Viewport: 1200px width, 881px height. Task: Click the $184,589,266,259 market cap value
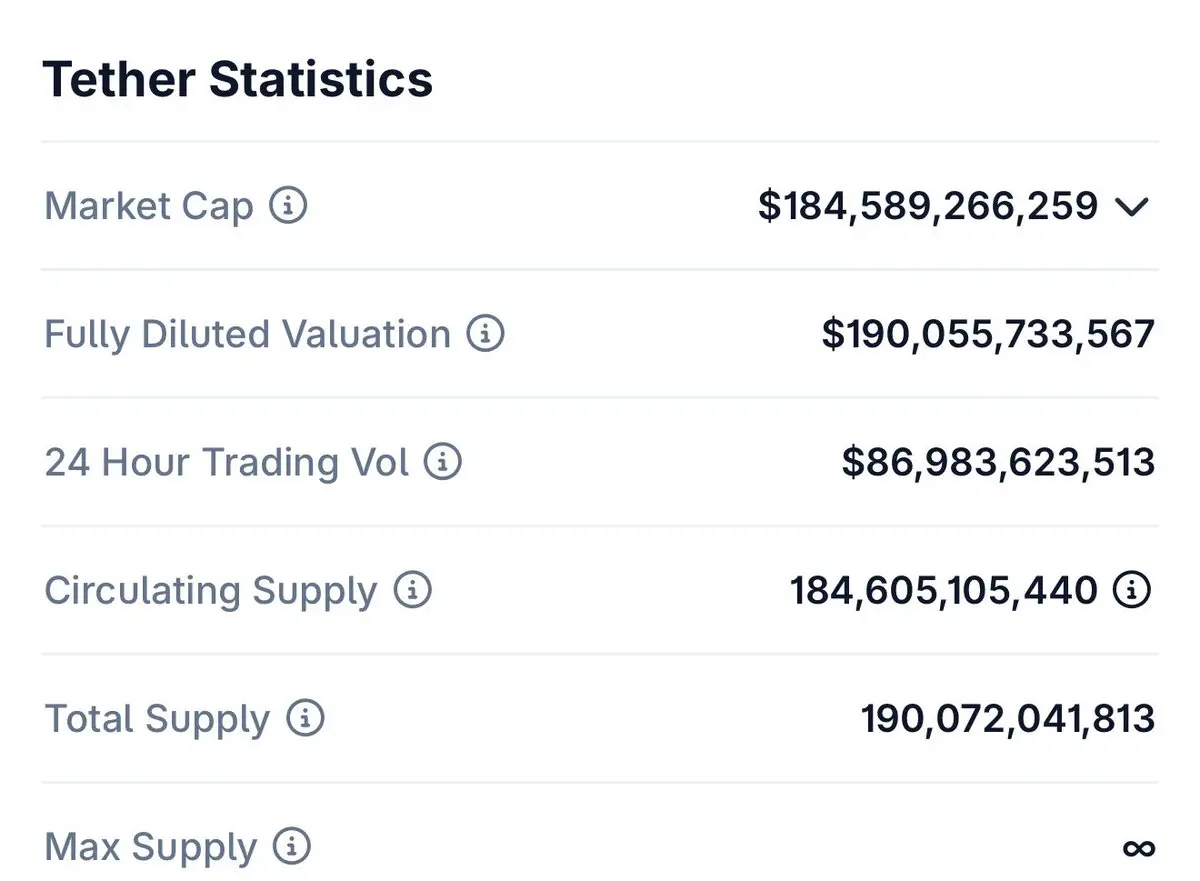[928, 206]
